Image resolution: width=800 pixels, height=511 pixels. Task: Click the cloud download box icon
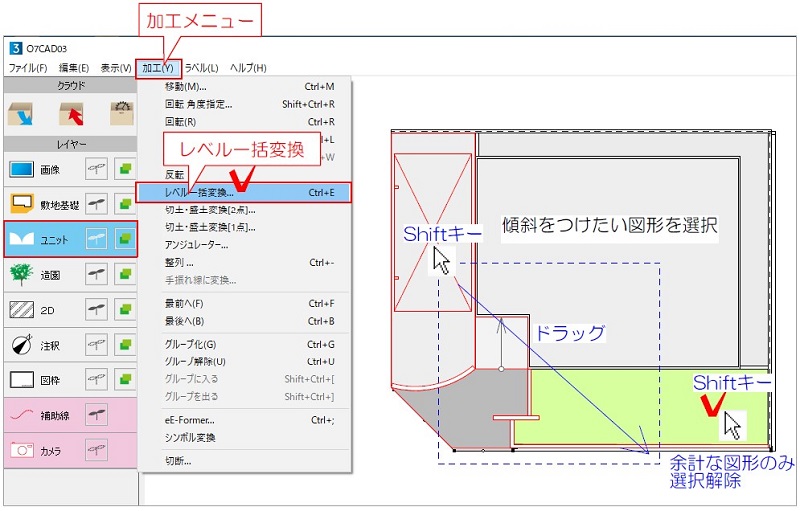20,114
